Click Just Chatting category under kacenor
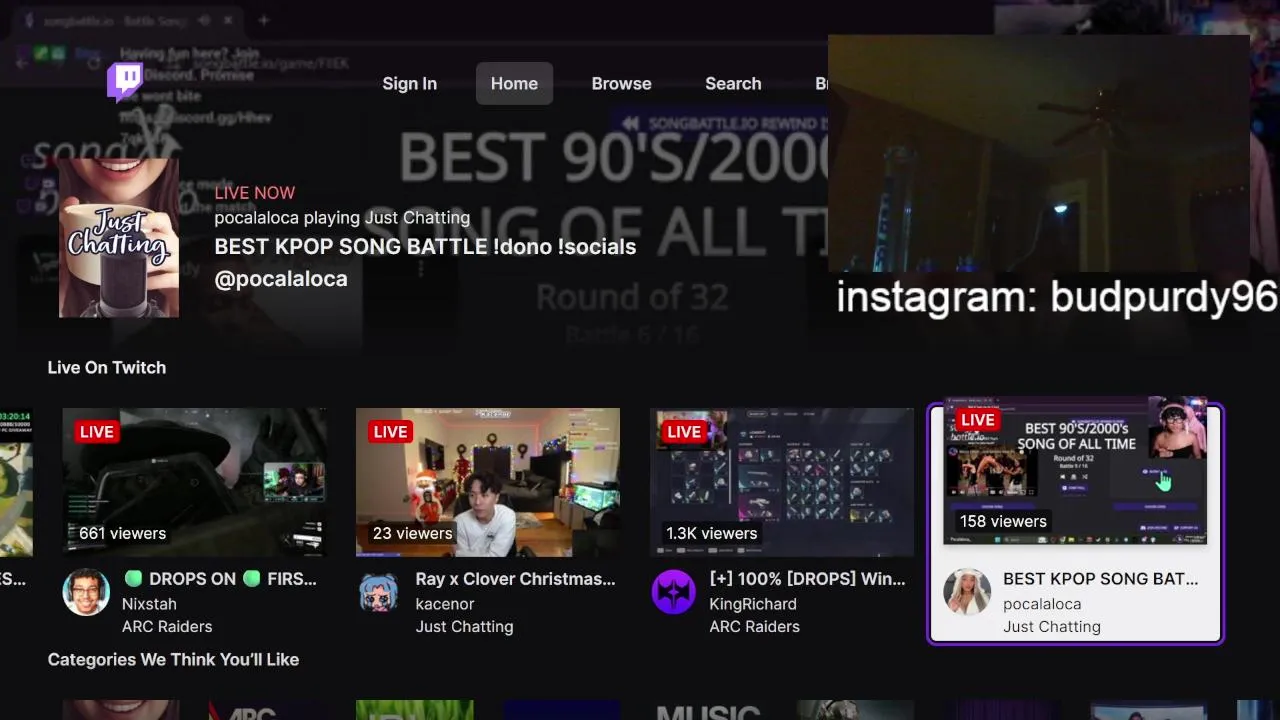The height and width of the screenshot is (720, 1280). point(464,627)
